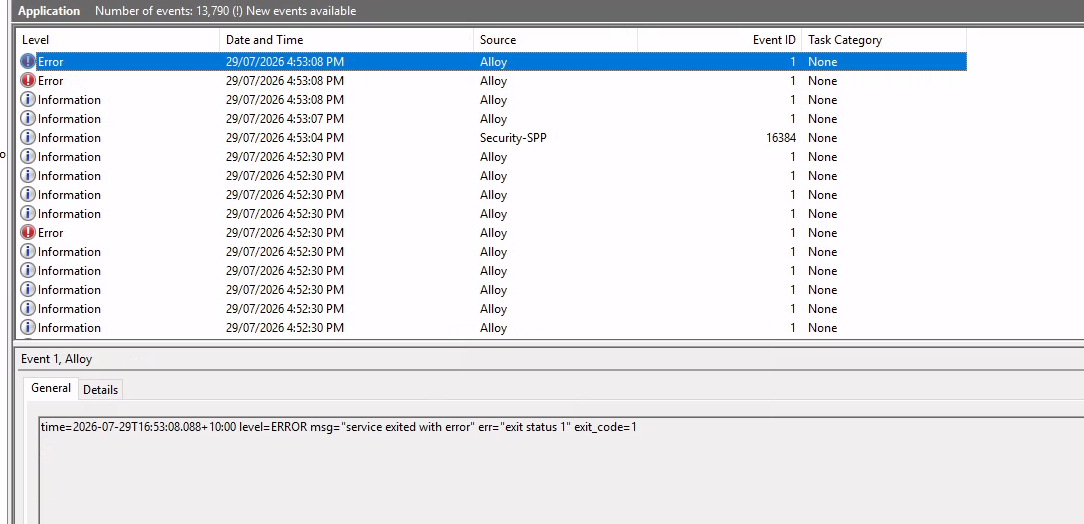Click the Event ID column header
1084x524 pixels.
coord(719,40)
